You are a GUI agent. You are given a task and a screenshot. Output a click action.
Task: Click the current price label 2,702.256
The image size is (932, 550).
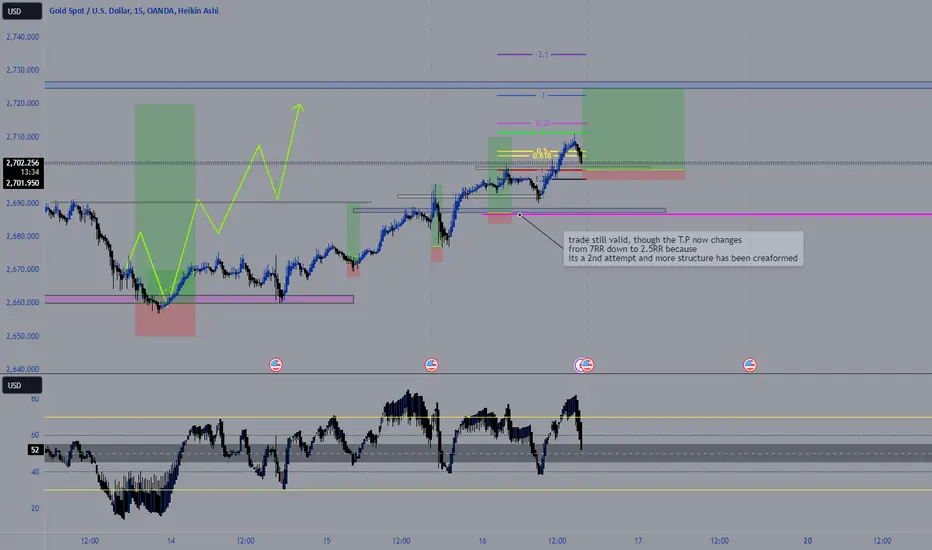click(x=23, y=162)
